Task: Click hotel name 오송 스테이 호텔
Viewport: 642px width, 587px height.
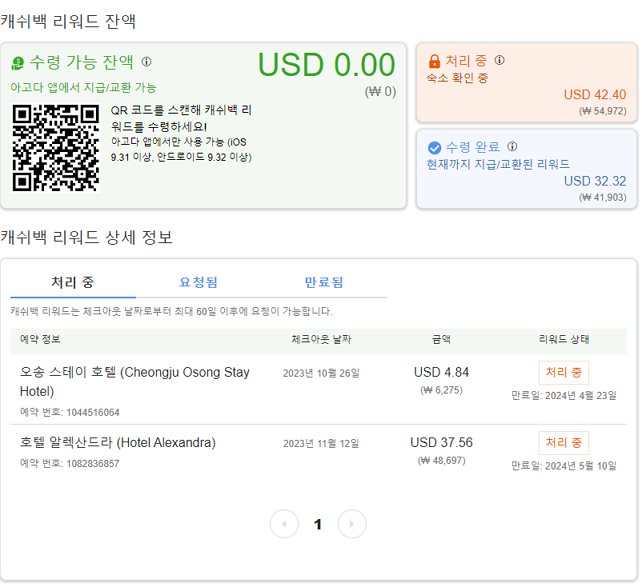Action: coord(135,382)
